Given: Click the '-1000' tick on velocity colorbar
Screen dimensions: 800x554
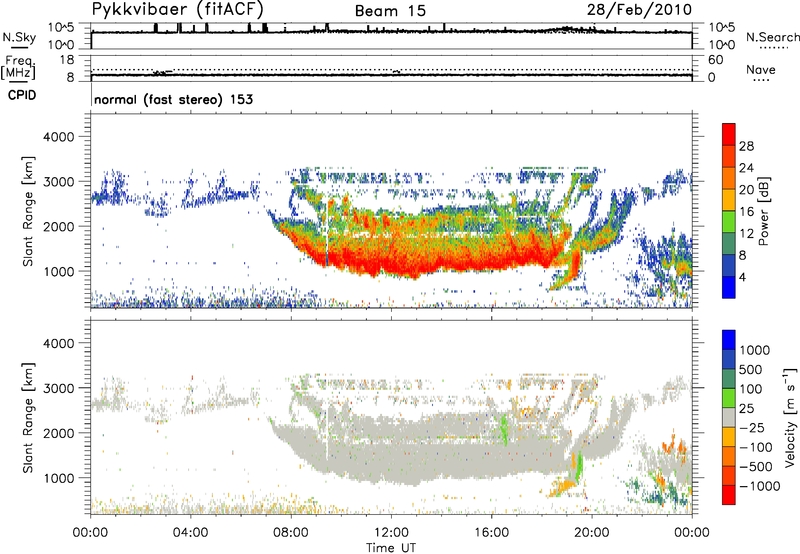Looking at the screenshot, I should point(759,486).
